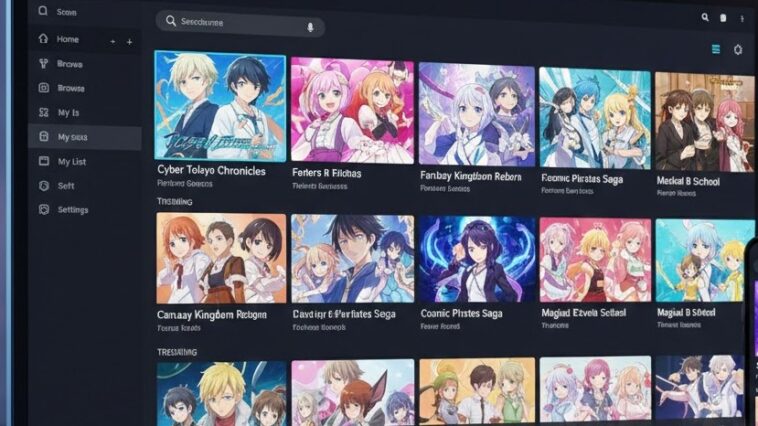Viewport: 758px width, 426px height.
Task: Select the Cyber Tokyo Chronicles thumbnail
Action: [220, 105]
